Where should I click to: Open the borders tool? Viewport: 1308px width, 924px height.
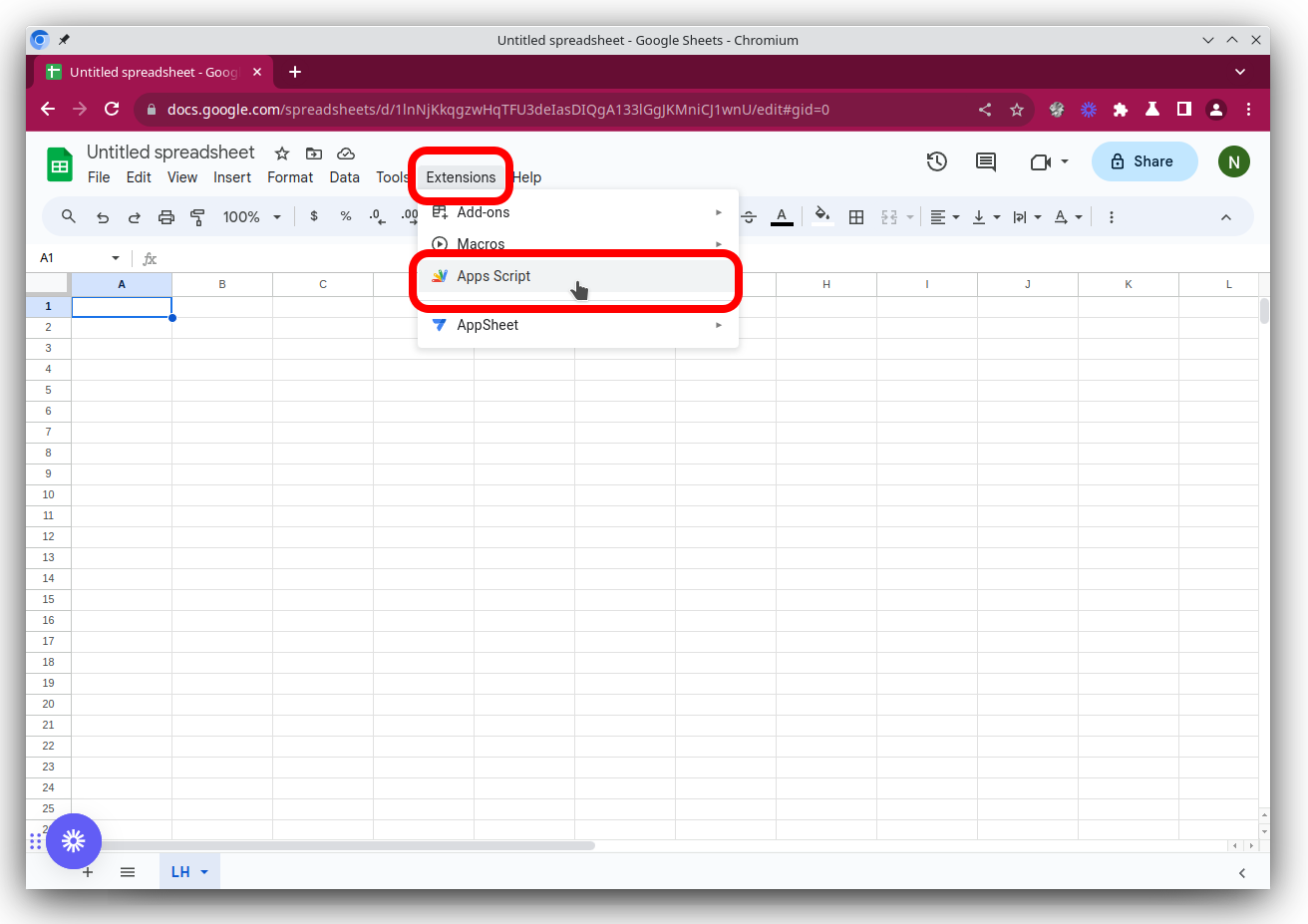click(856, 217)
